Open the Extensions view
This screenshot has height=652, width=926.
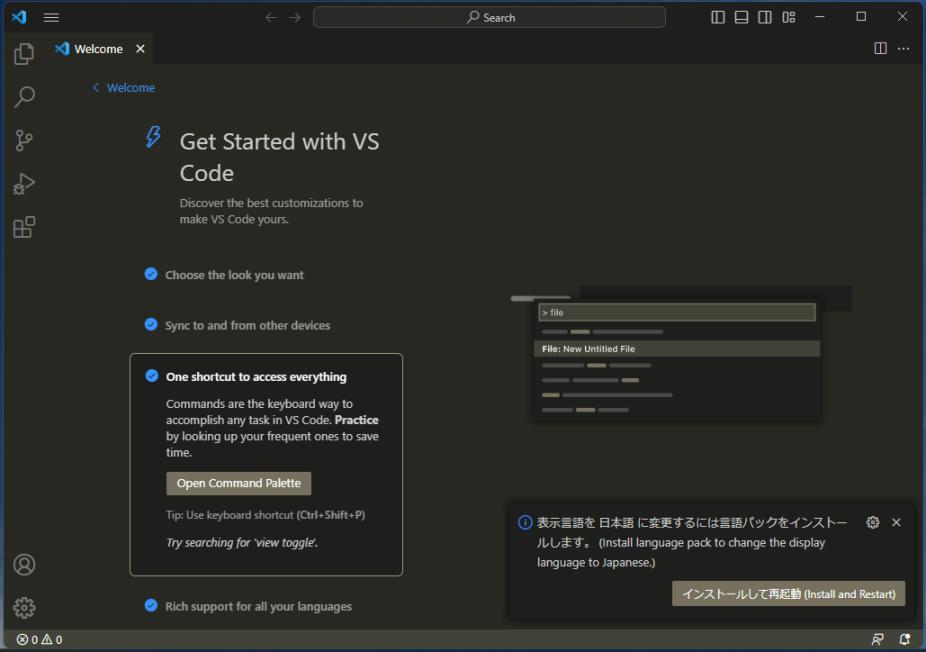click(x=24, y=227)
